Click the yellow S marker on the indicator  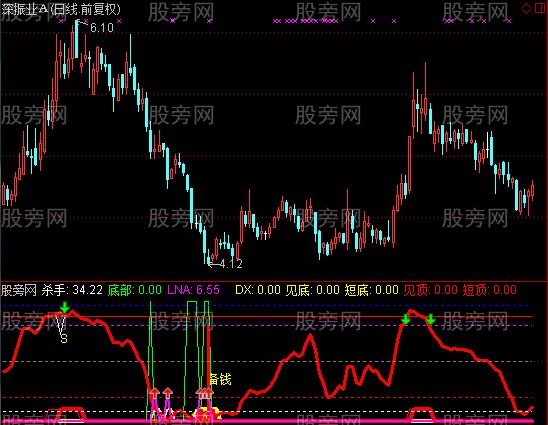[64, 338]
